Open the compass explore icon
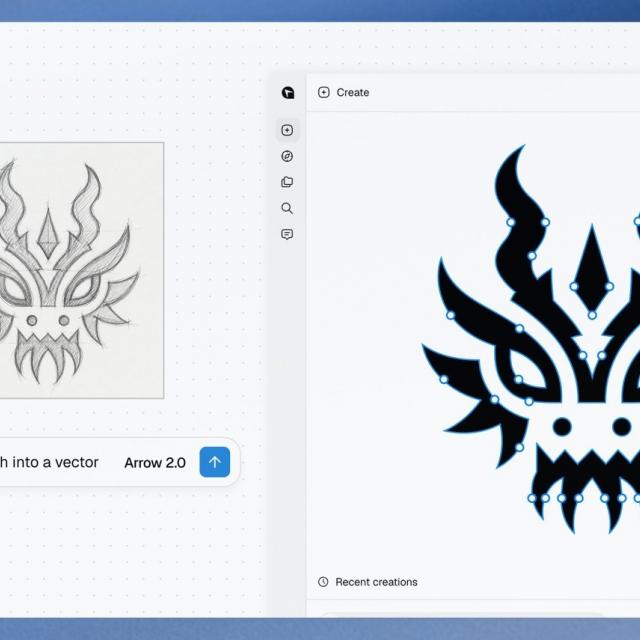The height and width of the screenshot is (640, 640). pyautogui.click(x=287, y=156)
